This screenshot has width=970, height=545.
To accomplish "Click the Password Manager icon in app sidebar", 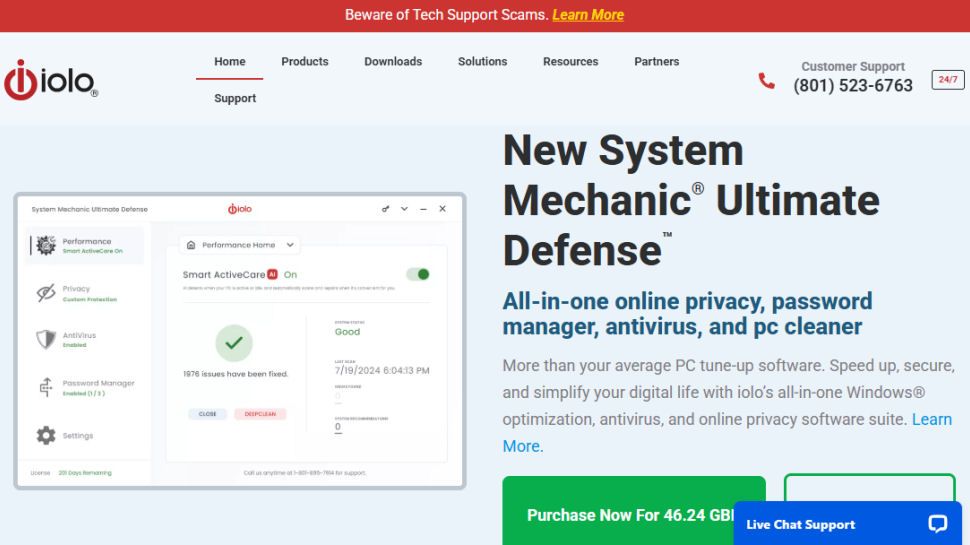I will point(46,387).
